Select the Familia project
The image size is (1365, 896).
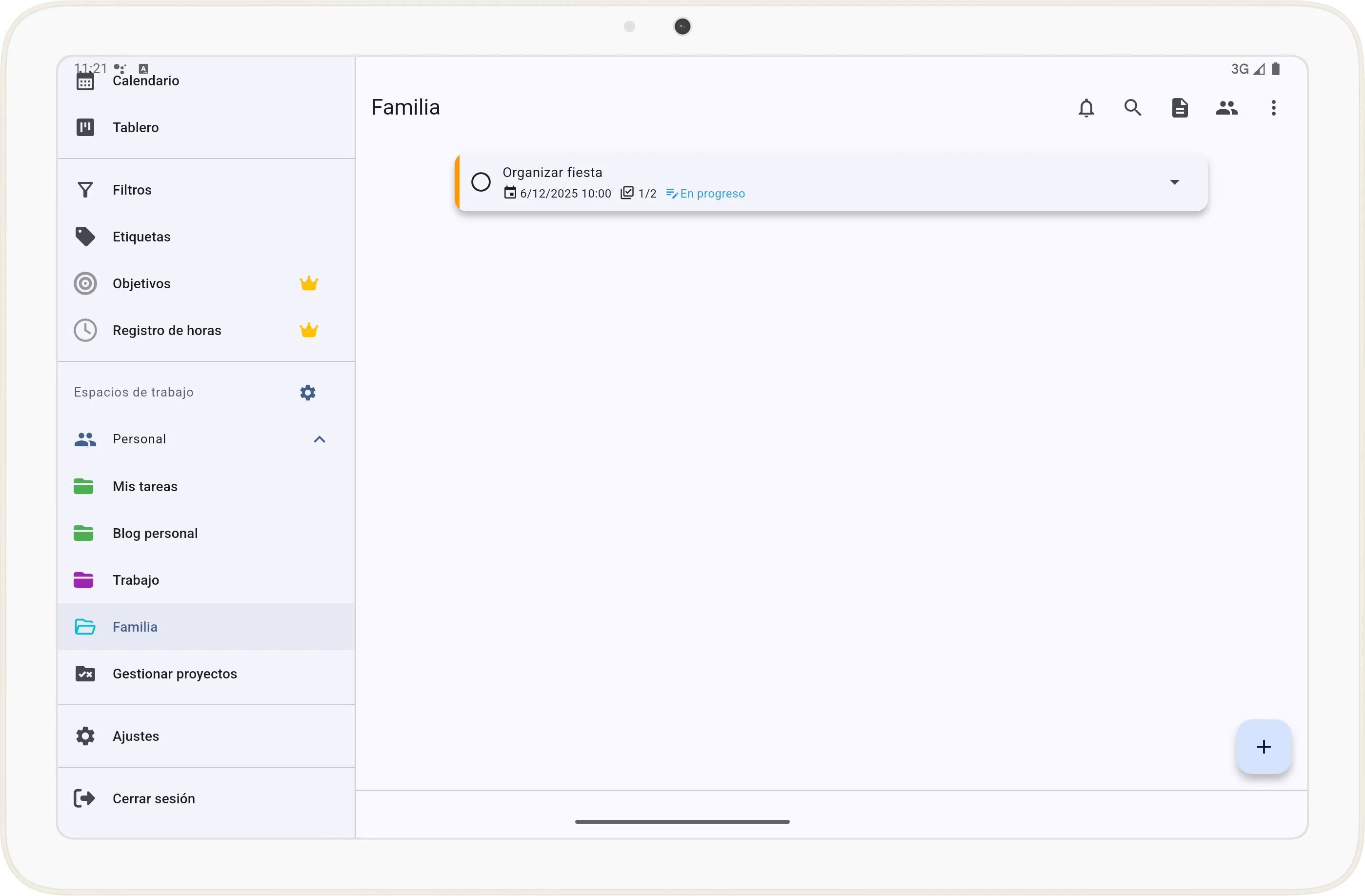135,627
